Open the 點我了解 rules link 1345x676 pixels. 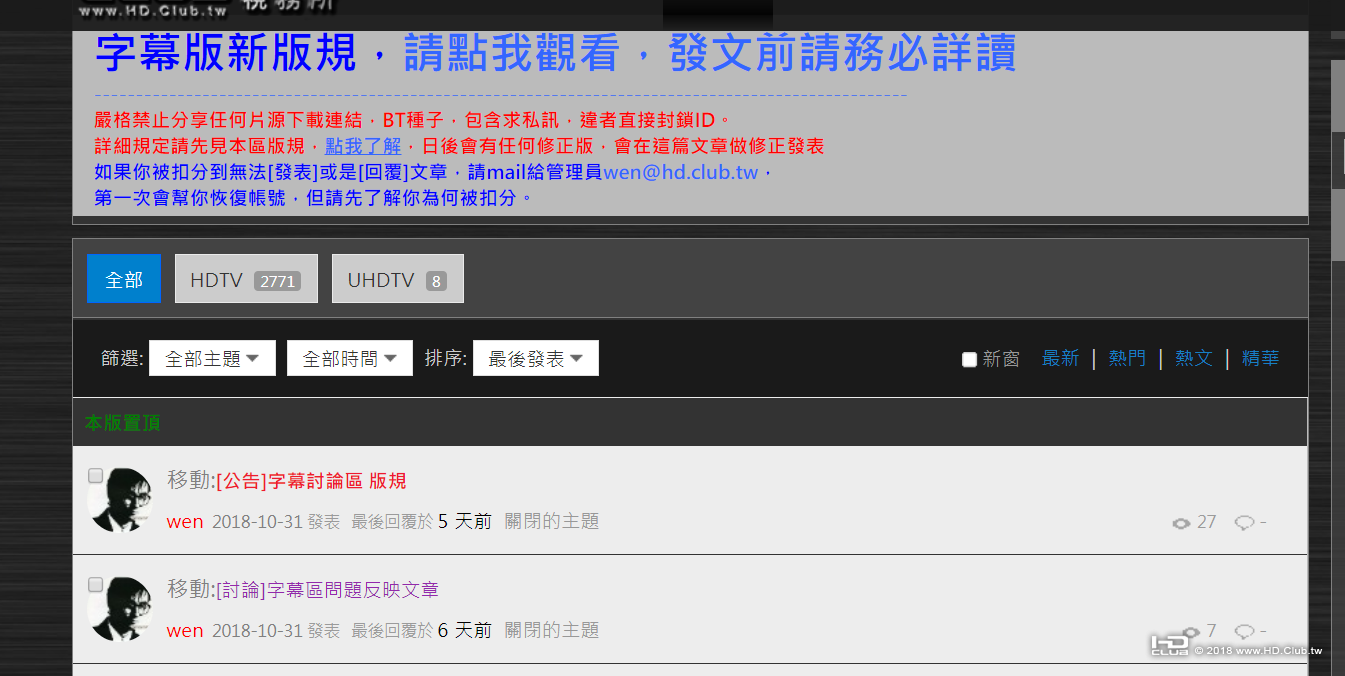(364, 145)
